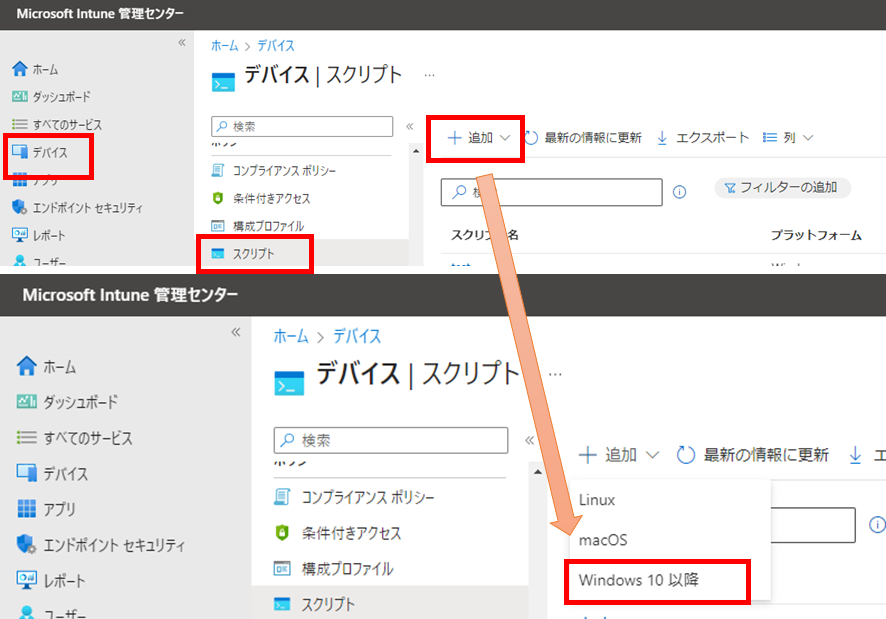Open ホーム in the upper screenshot's sidebar
886x619 pixels.
[x=35, y=70]
